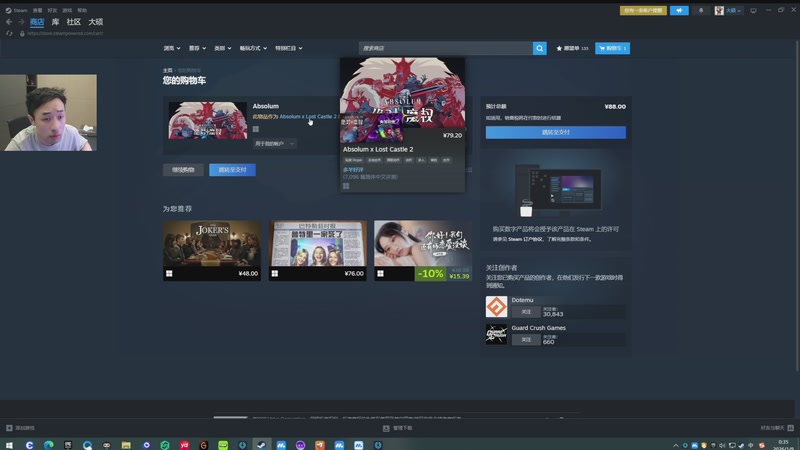Click the magnifier search button
The width and height of the screenshot is (800, 450).
click(x=539, y=48)
